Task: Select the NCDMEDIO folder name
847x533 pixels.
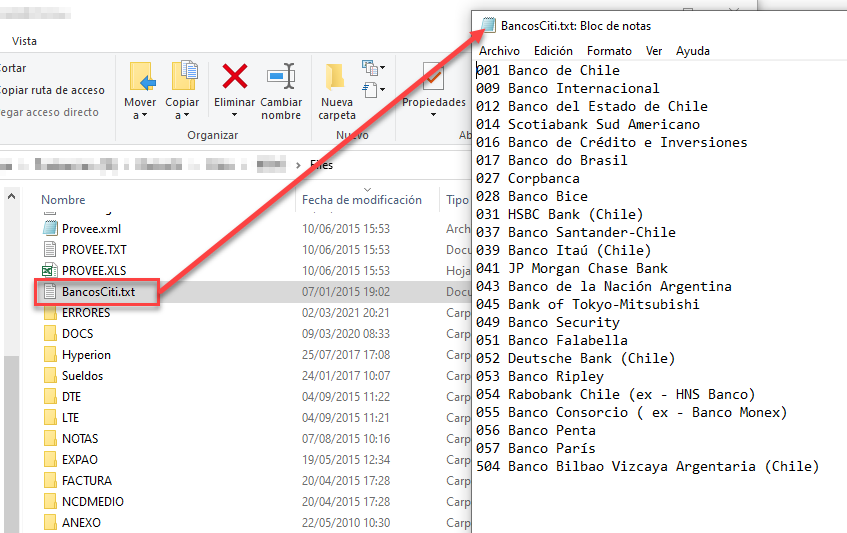Action: pos(93,502)
